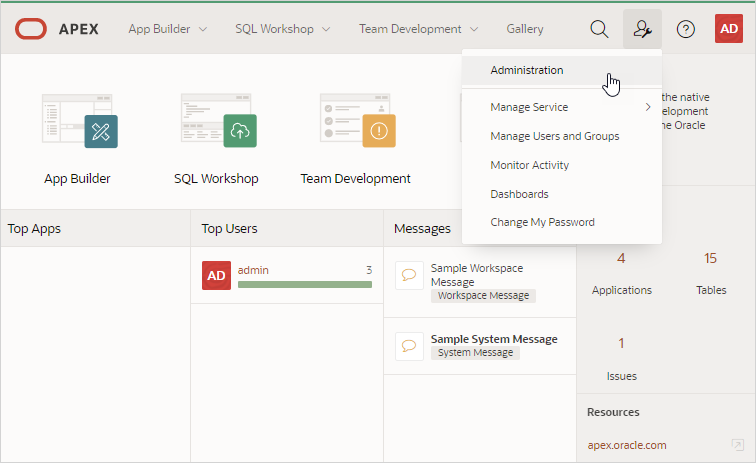Click the admin user AD avatar
The width and height of the screenshot is (756, 463).
coord(216,275)
